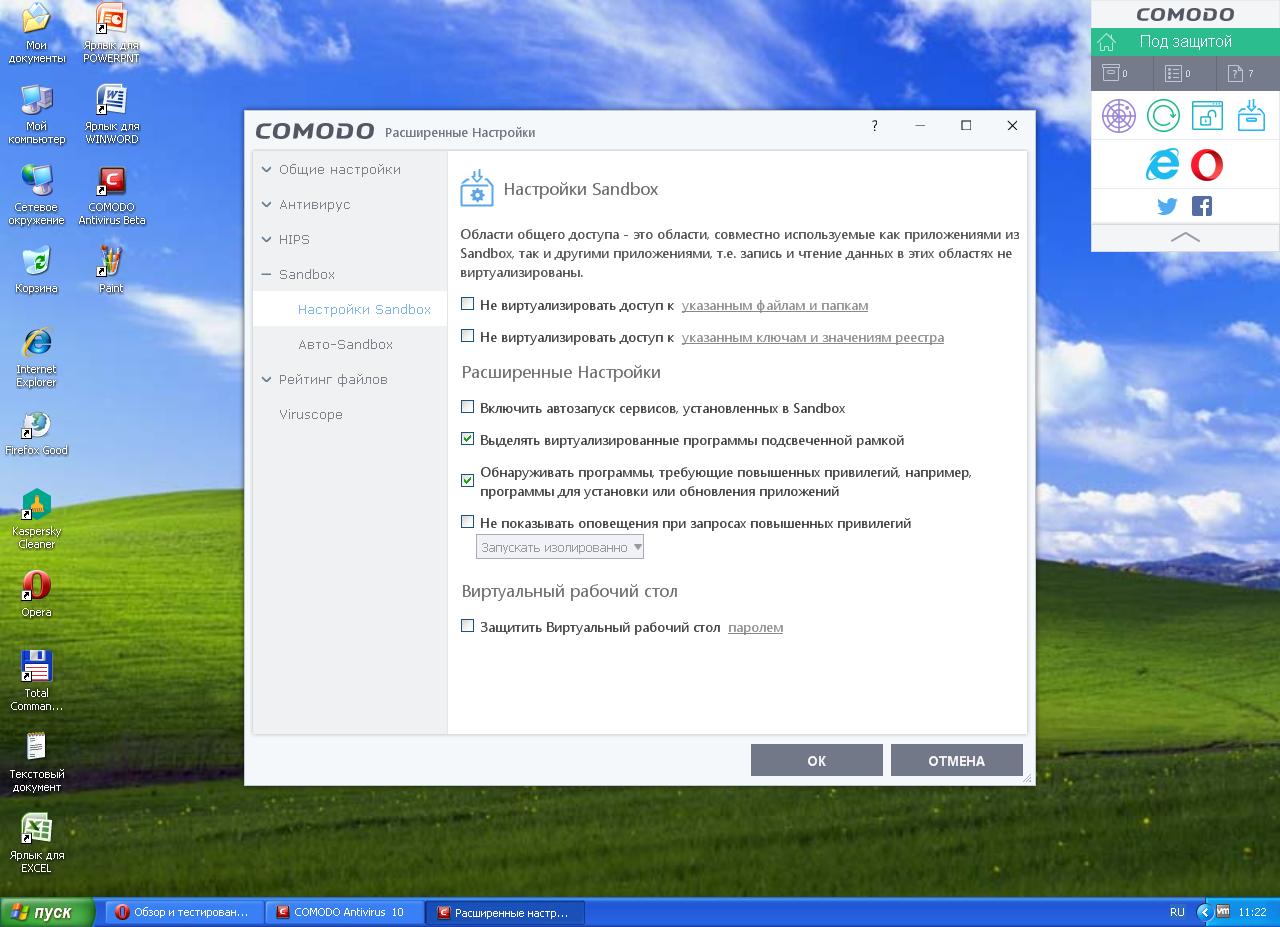The height and width of the screenshot is (927, 1280).
Task: Open help with the question mark button
Action: pyautogui.click(x=875, y=126)
